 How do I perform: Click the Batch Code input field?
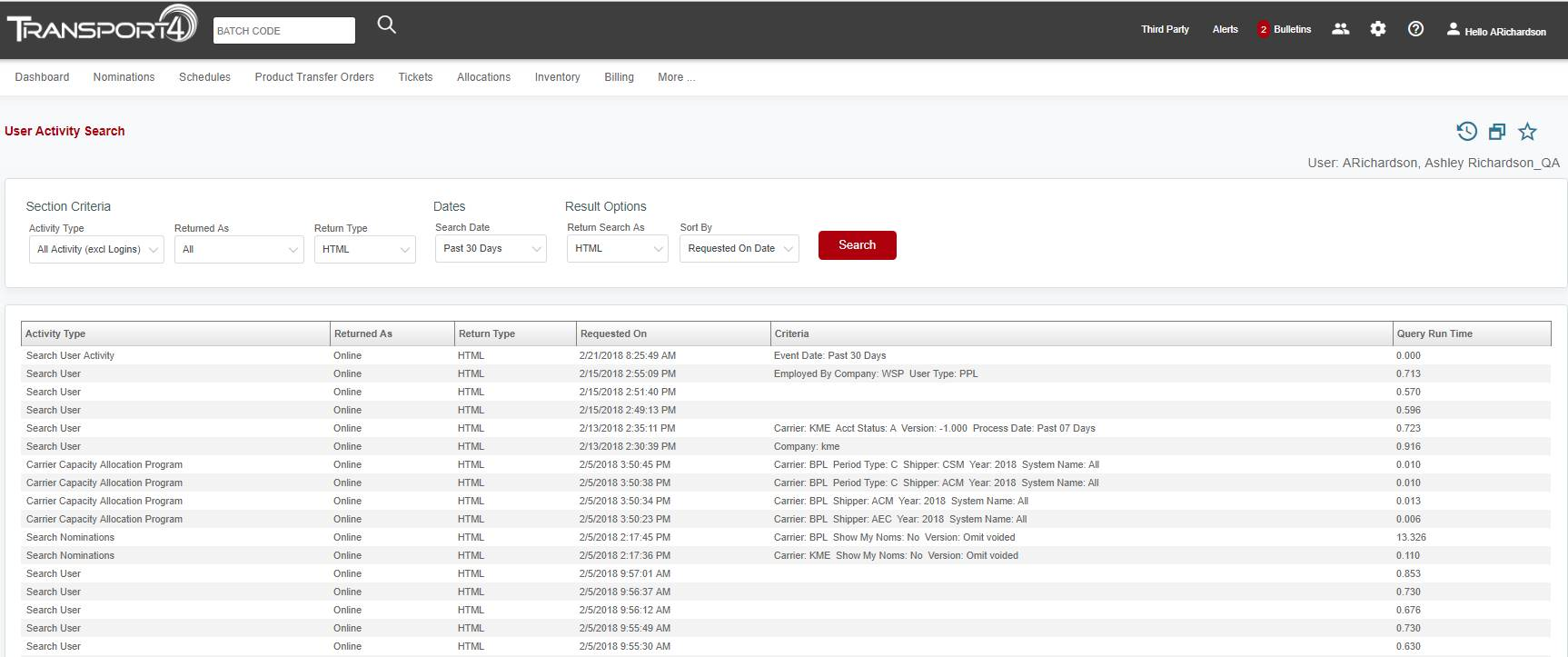283,31
